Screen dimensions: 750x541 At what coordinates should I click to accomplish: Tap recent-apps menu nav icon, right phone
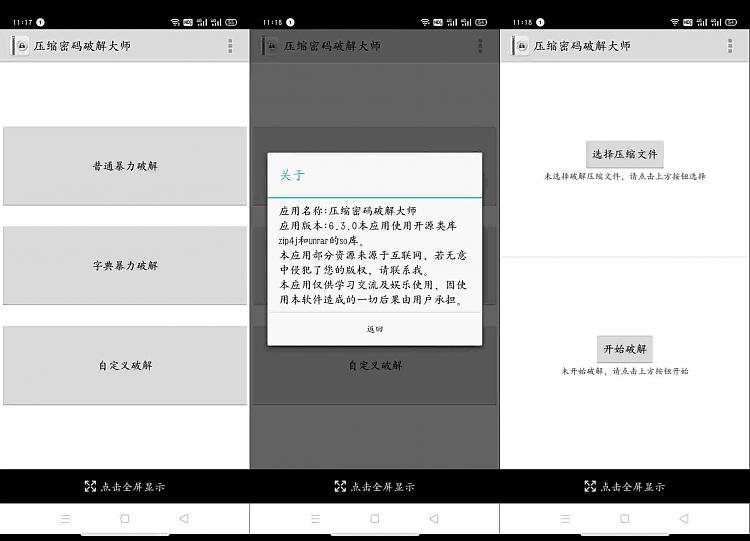(565, 519)
